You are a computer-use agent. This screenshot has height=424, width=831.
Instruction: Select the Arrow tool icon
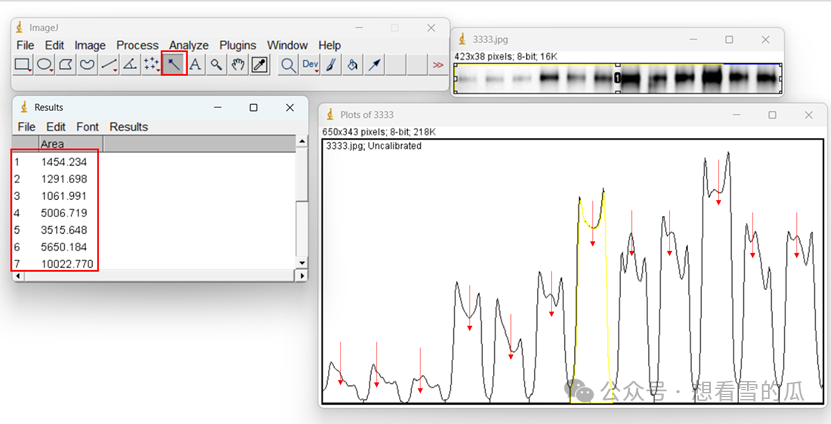tap(375, 65)
